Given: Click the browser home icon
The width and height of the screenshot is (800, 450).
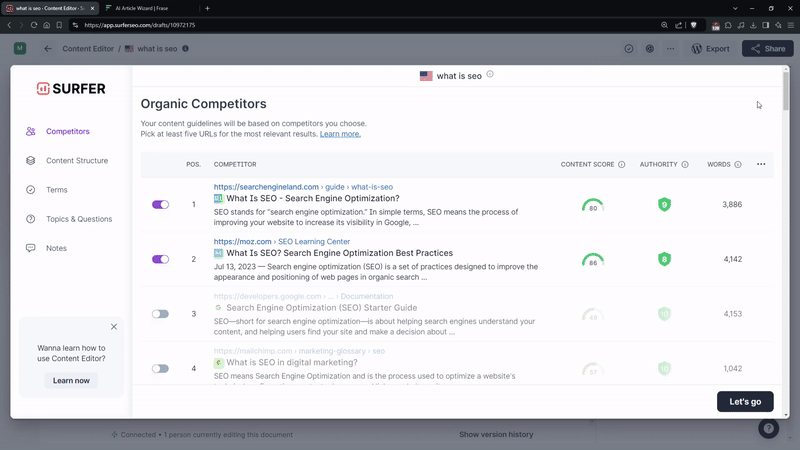Looking at the screenshot, I should (x=46, y=25).
